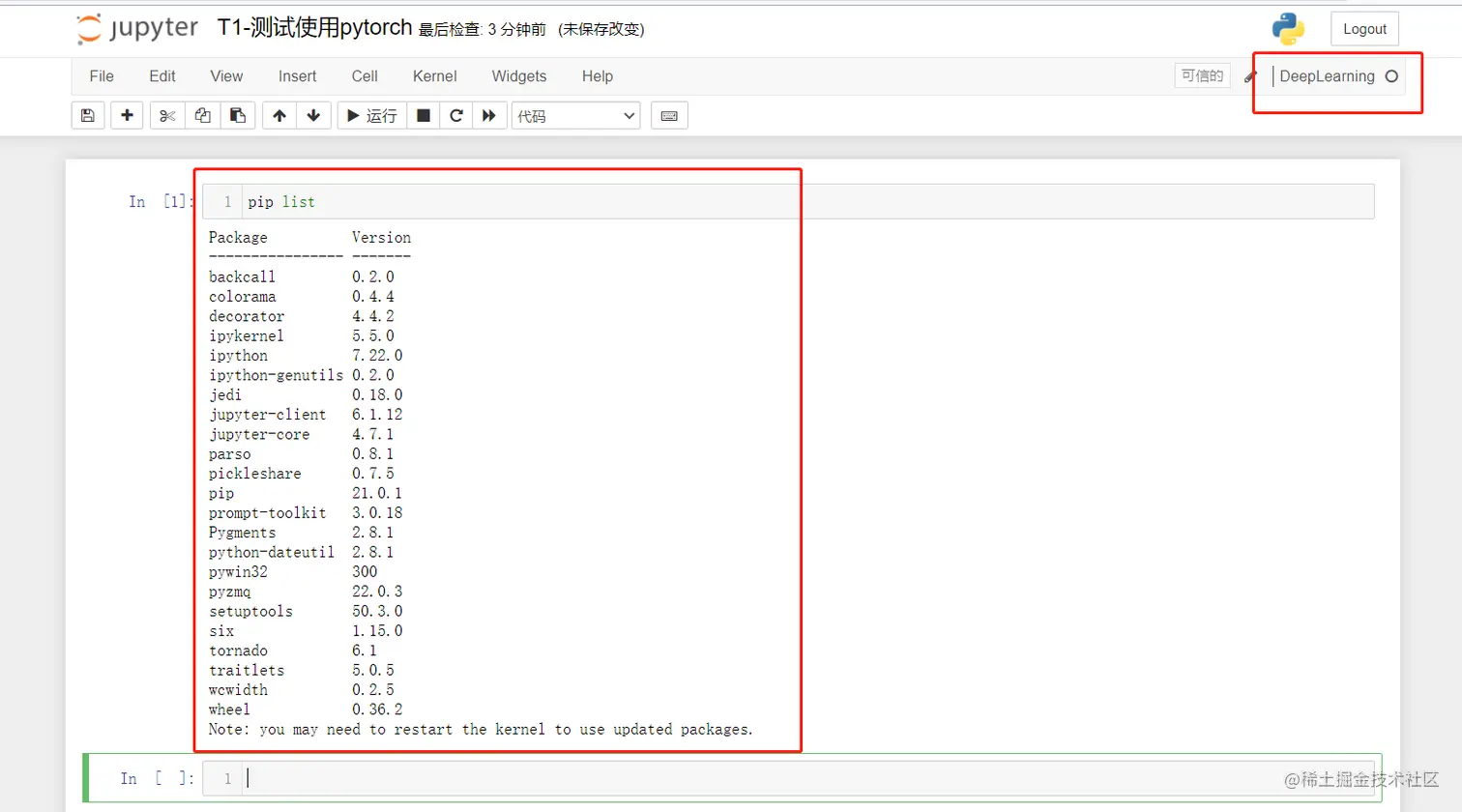1462x812 pixels.
Task: Click the Version column header
Action: pos(381,238)
